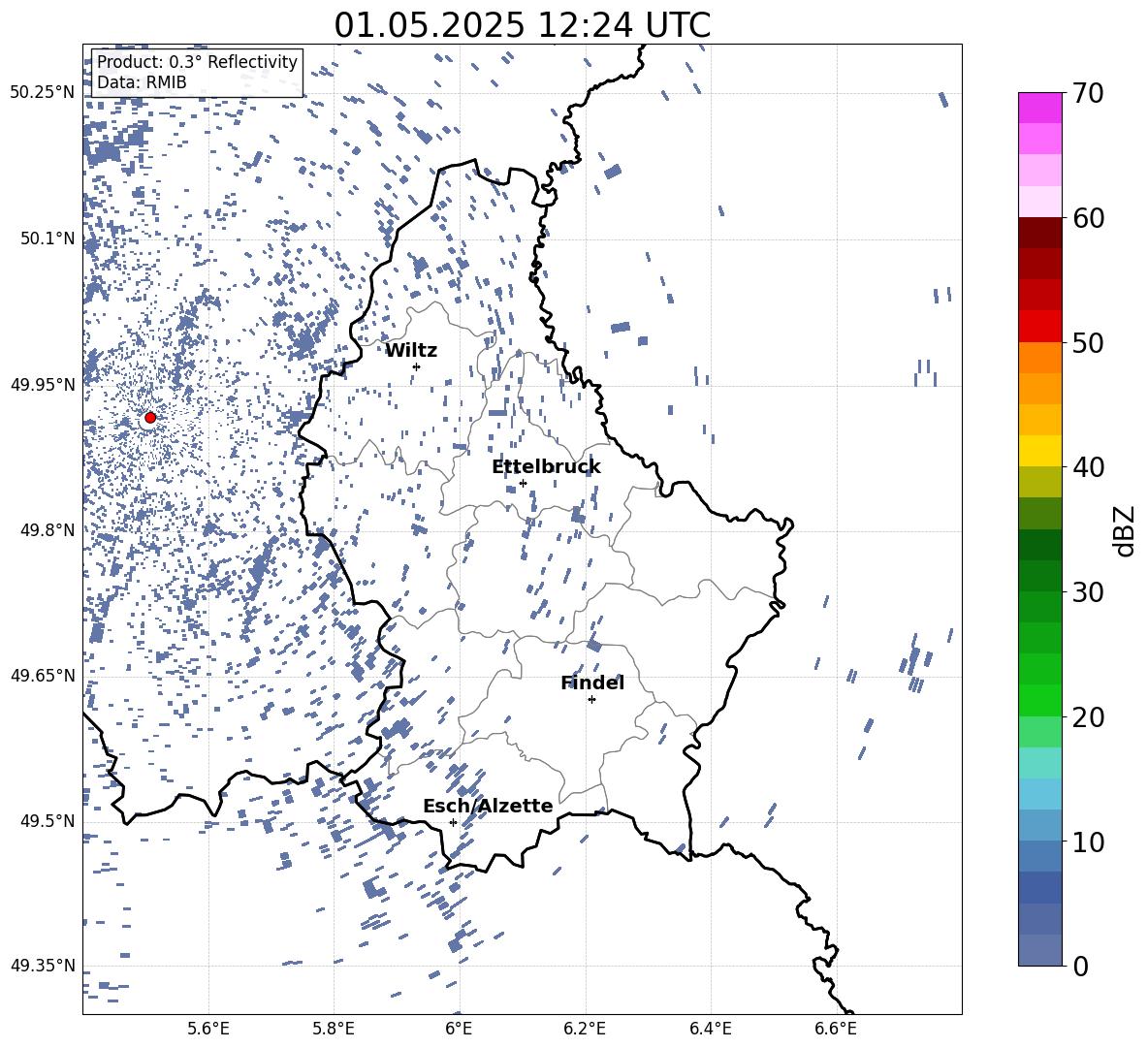The height and width of the screenshot is (1048, 1148).
Task: Click the Product: 0.3° Reflectivity text
Action: (198, 62)
